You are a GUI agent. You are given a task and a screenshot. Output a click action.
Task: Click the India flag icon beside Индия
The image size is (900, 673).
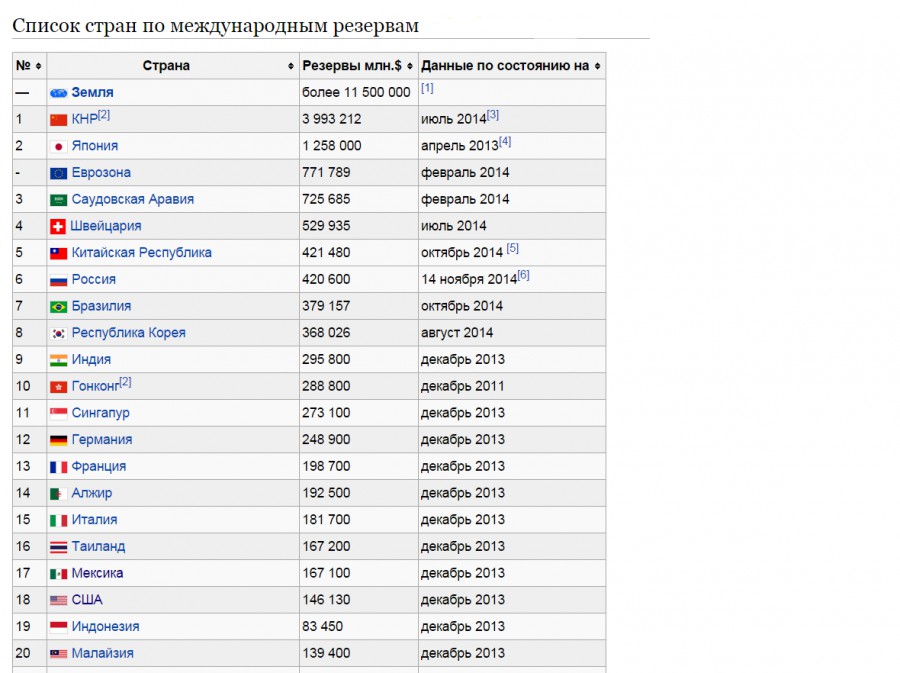pos(59,360)
